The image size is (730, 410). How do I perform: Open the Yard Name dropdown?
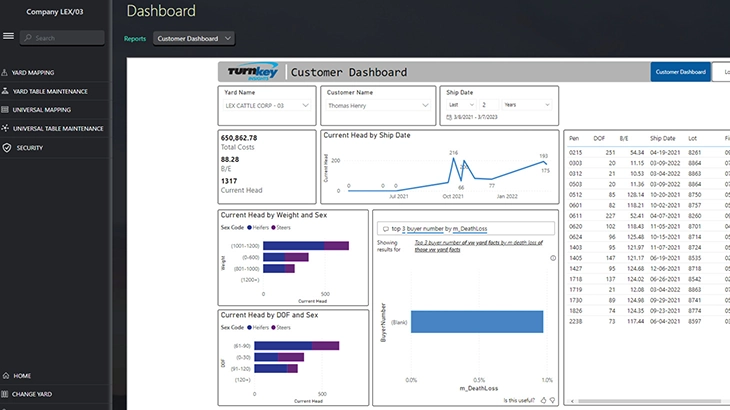tap(267, 106)
